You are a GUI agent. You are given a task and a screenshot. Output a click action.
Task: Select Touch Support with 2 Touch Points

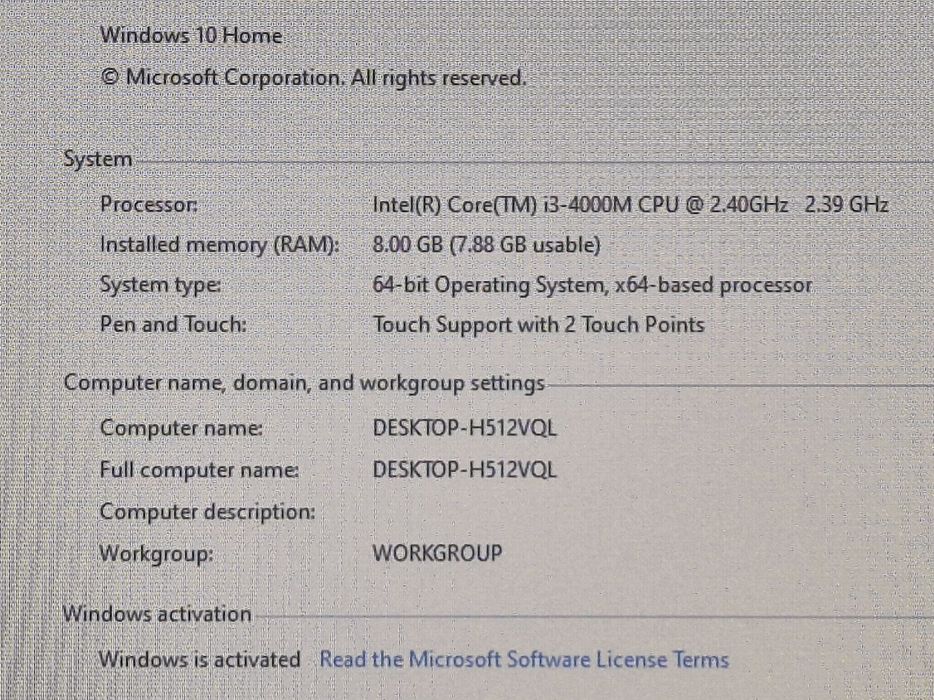click(x=538, y=325)
